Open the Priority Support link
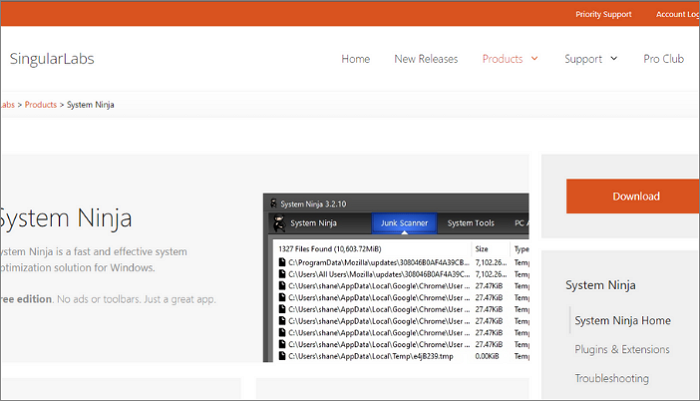 click(604, 14)
